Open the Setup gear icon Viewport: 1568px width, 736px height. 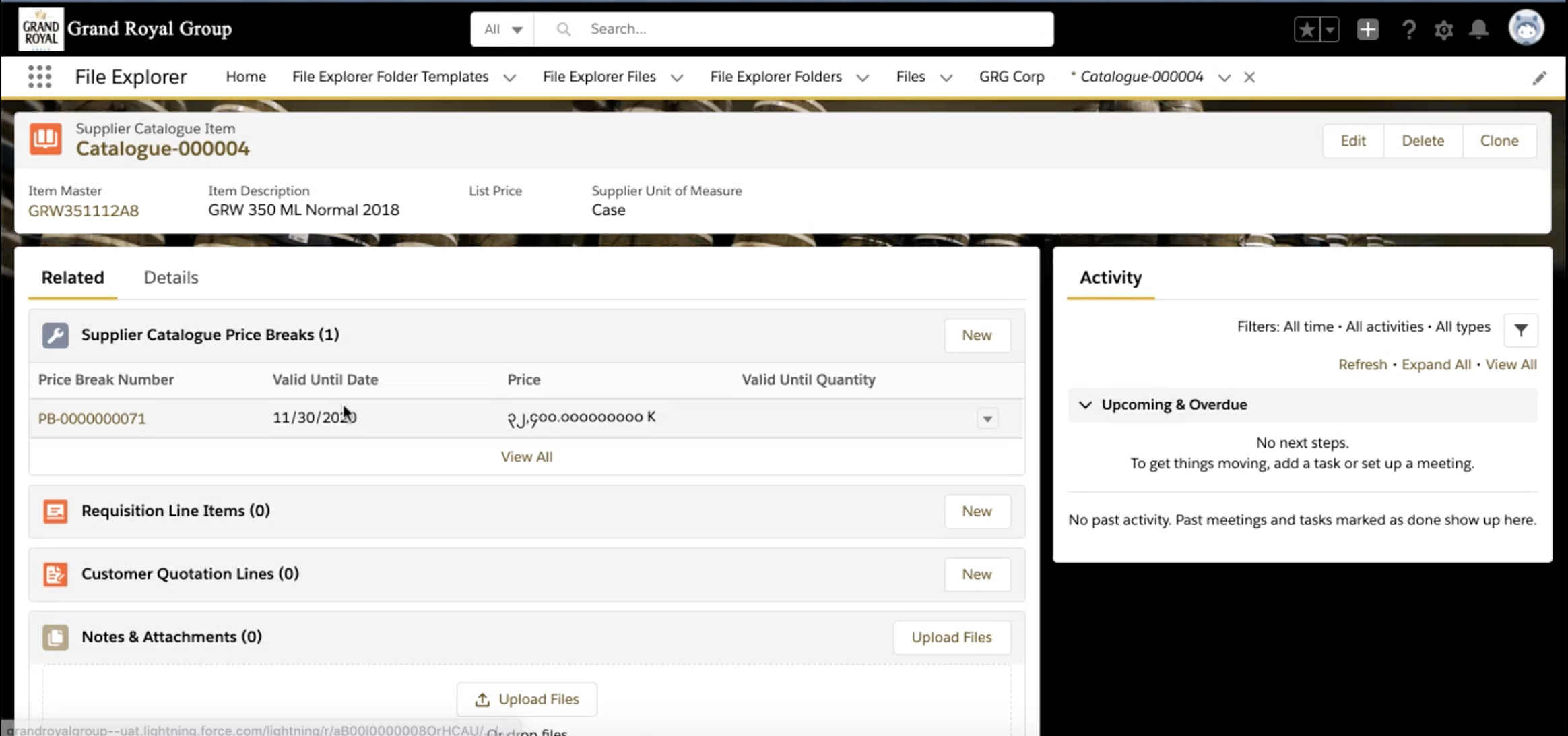(1443, 30)
